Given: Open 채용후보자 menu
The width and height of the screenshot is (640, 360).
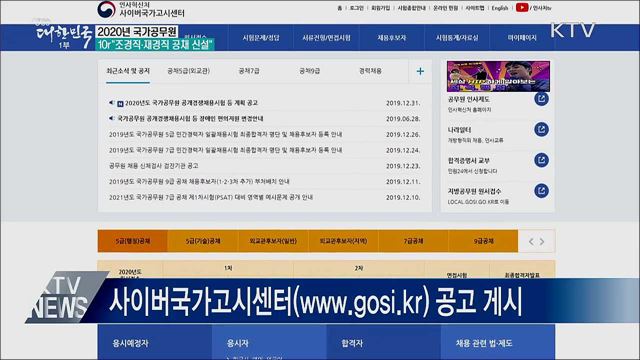Looking at the screenshot, I should click(x=392, y=38).
